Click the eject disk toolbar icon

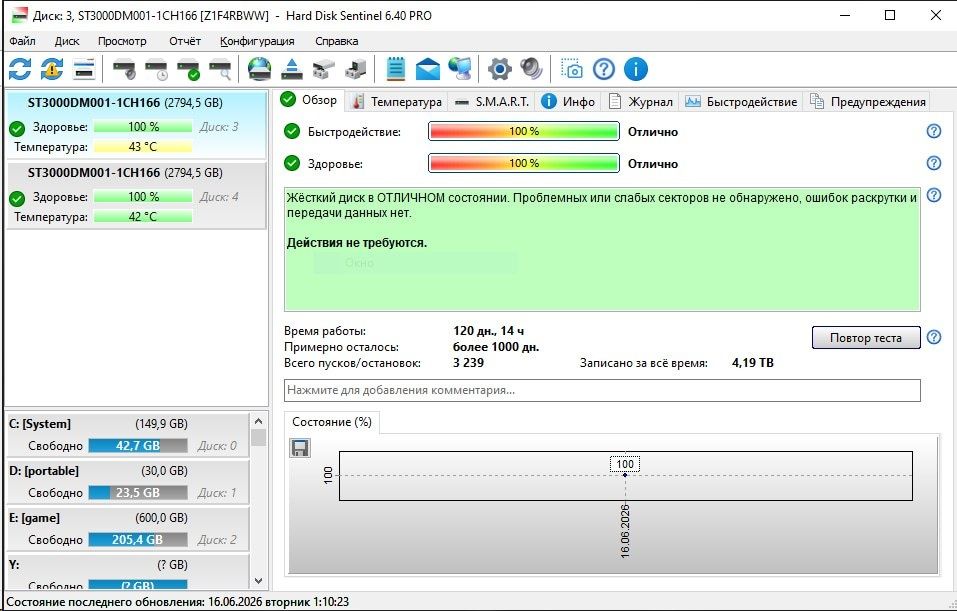pos(292,69)
